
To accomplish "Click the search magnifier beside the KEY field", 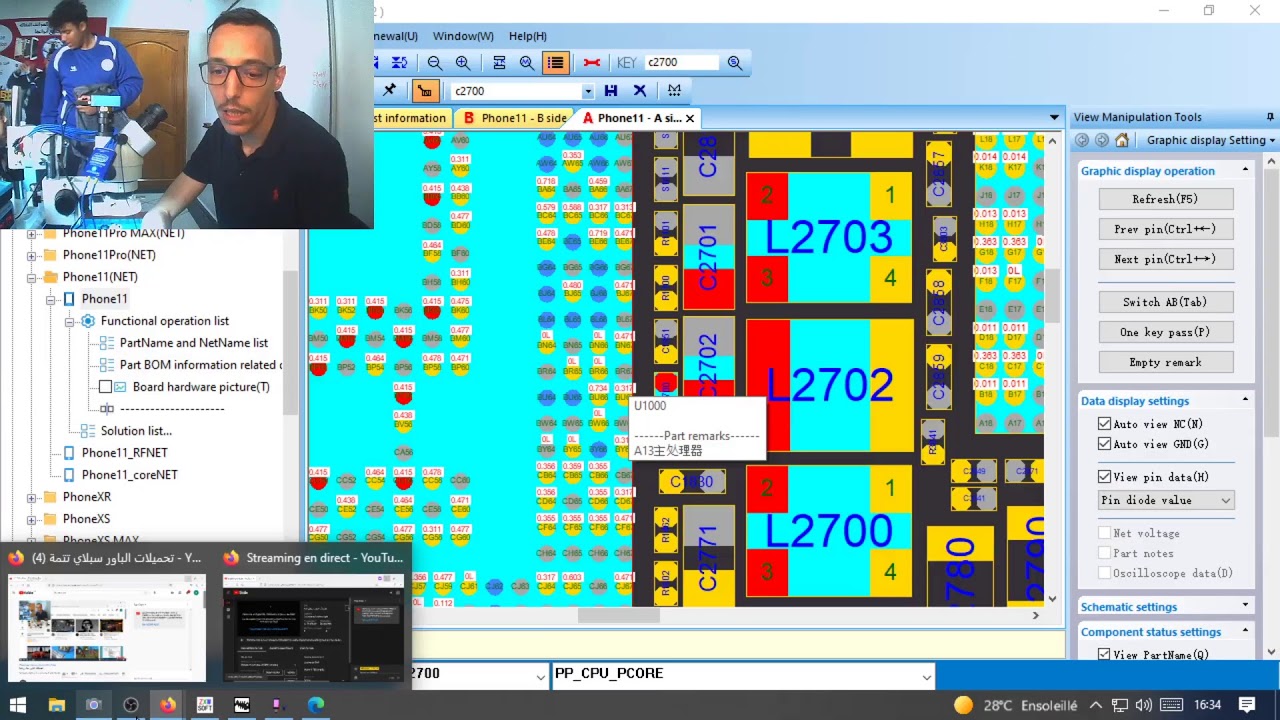I will [x=735, y=63].
